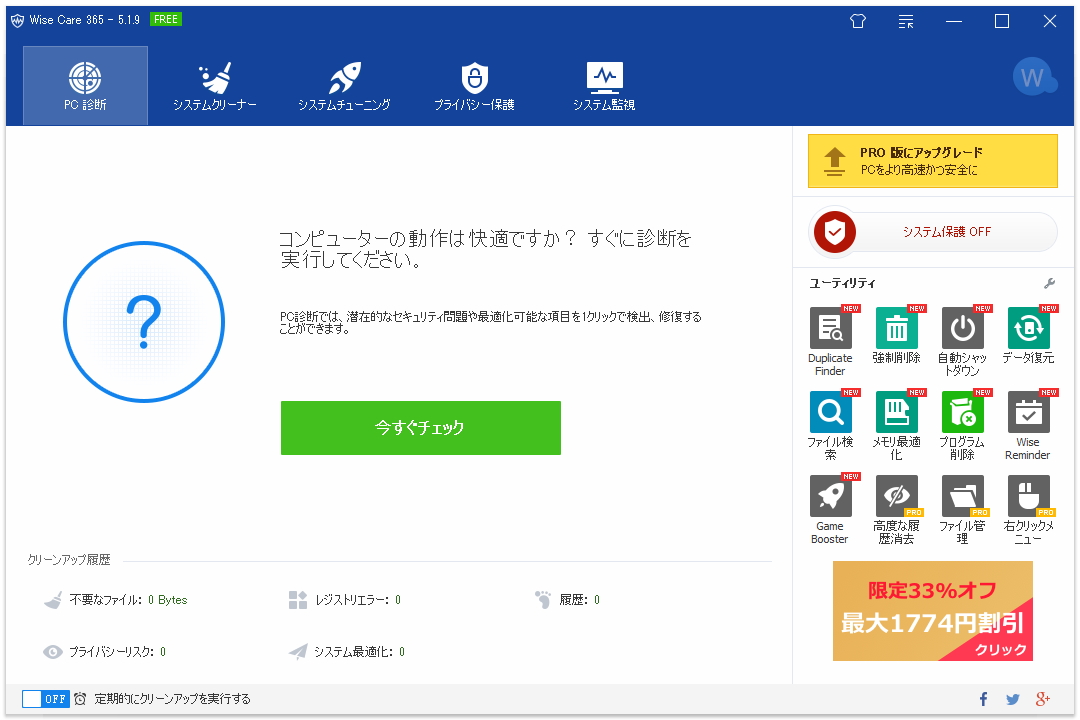Screen dimensions: 1080x720
Task: Enable system protection (システム保護)
Action: [932, 232]
